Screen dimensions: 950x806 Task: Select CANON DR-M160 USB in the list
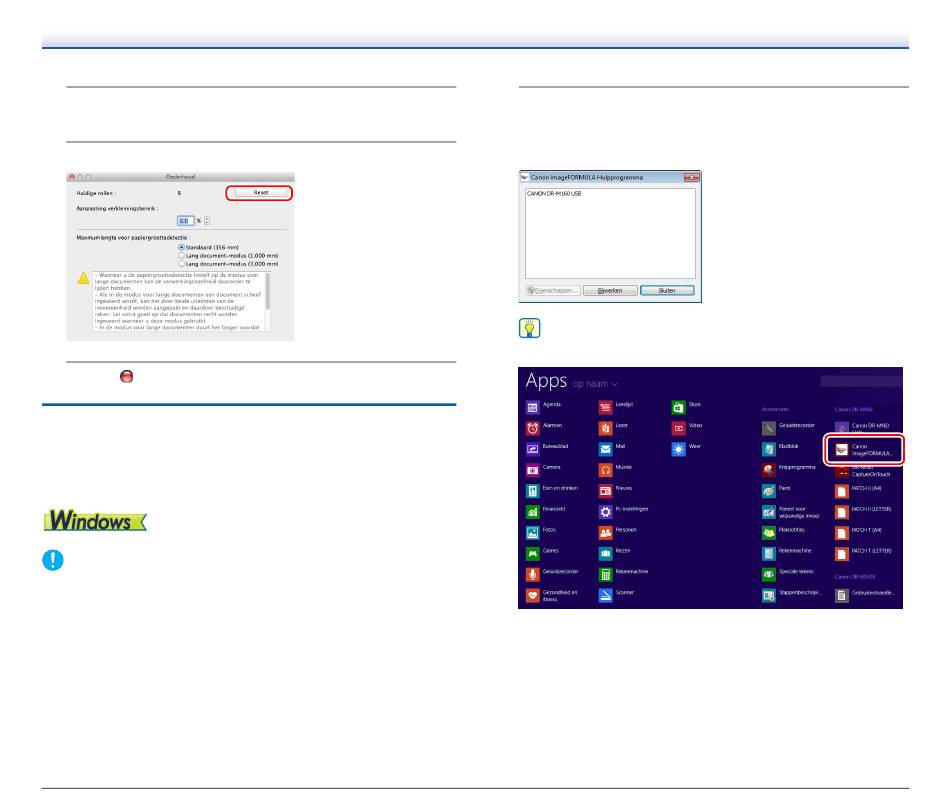tap(554, 193)
